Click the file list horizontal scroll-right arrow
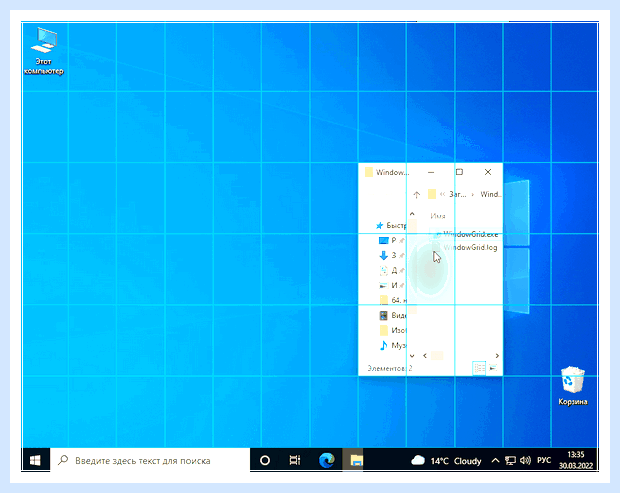Image resolution: width=620 pixels, height=493 pixels. (x=497, y=356)
